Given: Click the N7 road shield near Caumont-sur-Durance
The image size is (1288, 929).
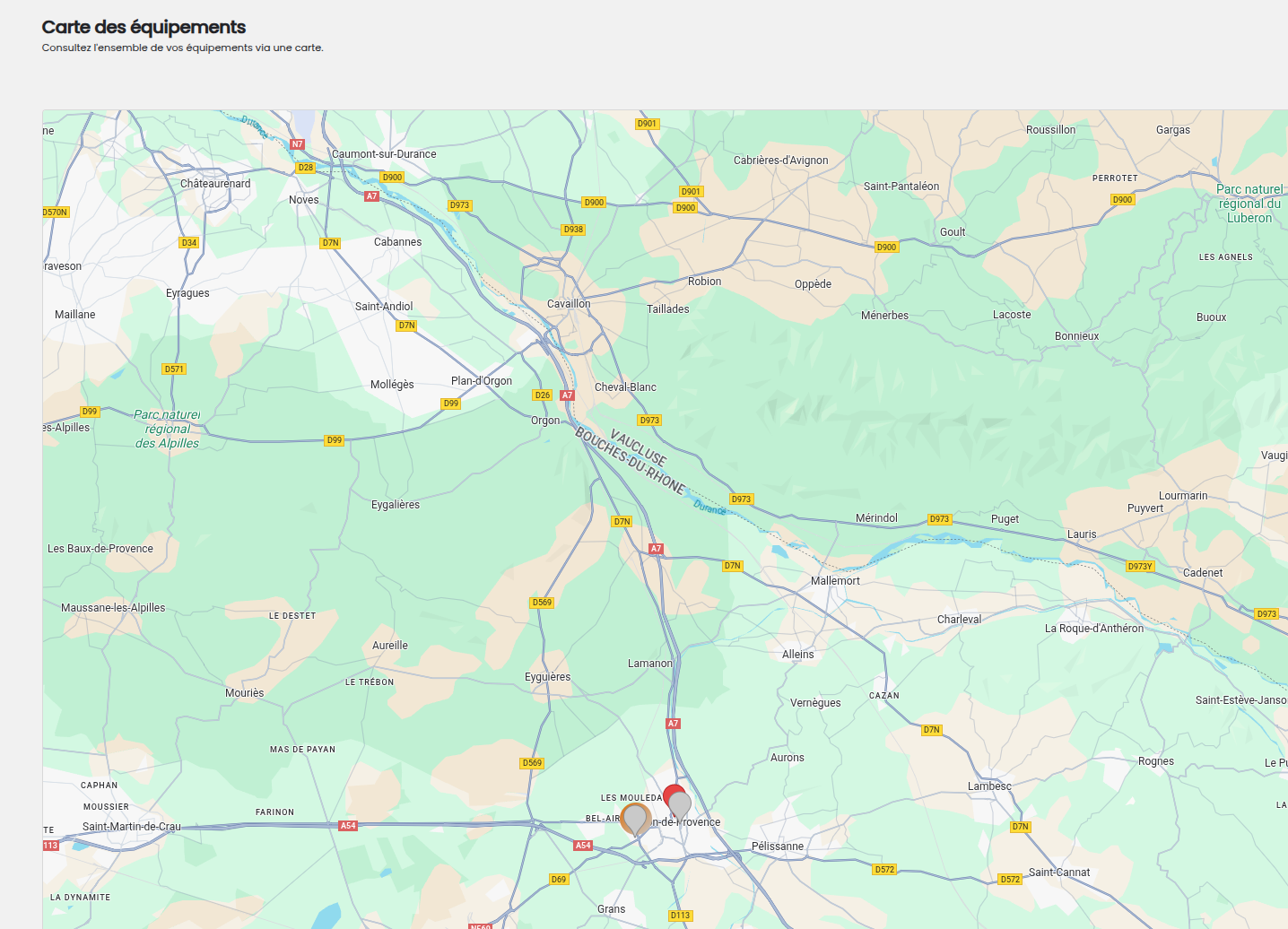Looking at the screenshot, I should coord(297,144).
